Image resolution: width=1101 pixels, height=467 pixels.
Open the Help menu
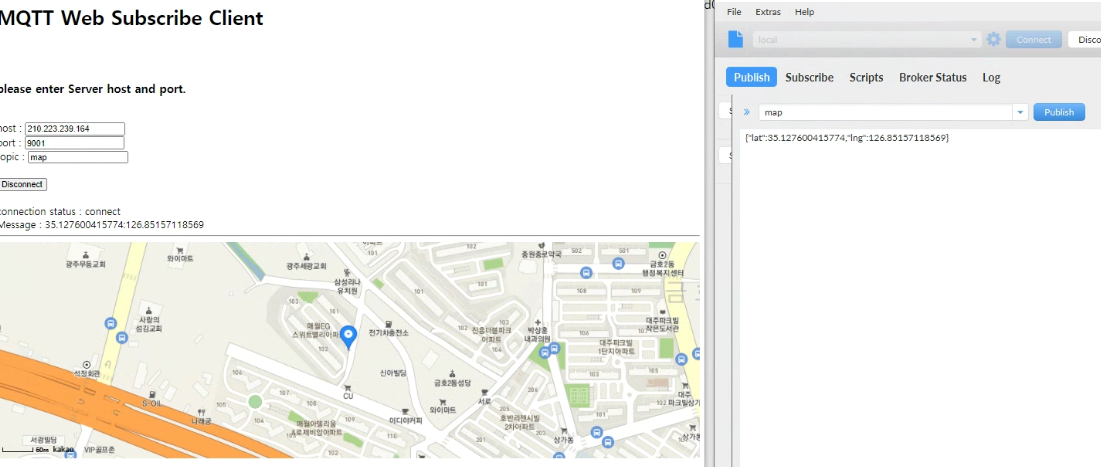coord(805,12)
